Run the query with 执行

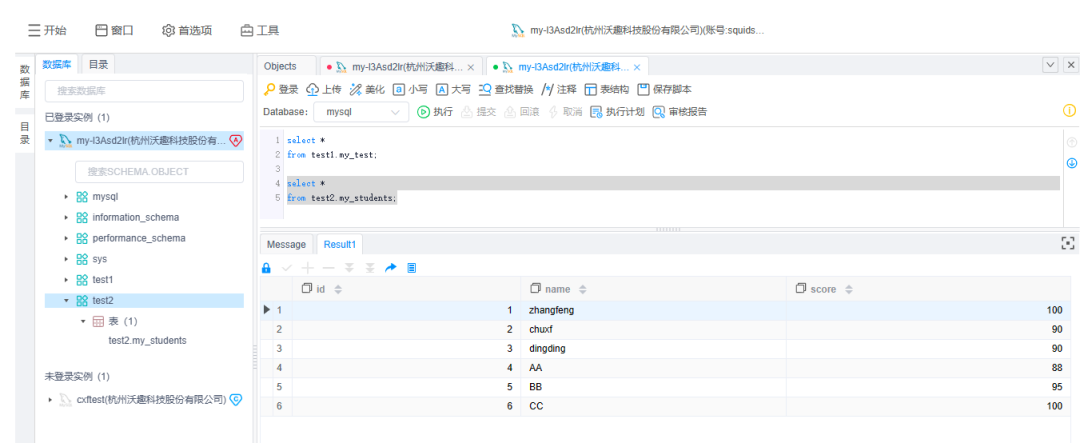pyautogui.click(x=435, y=112)
